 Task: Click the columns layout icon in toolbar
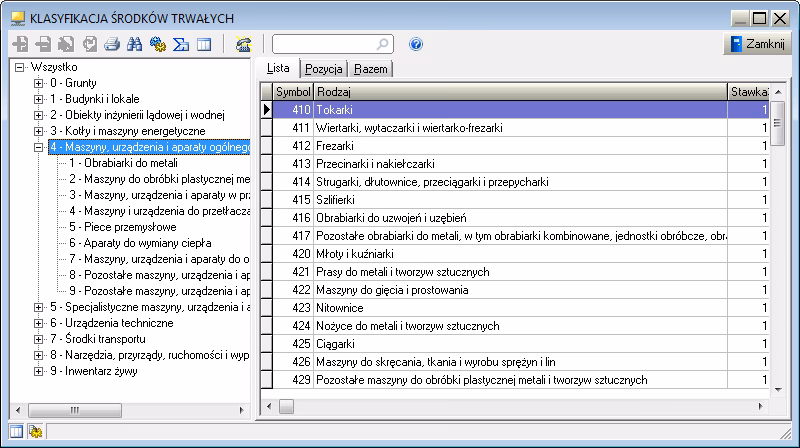(x=203, y=45)
